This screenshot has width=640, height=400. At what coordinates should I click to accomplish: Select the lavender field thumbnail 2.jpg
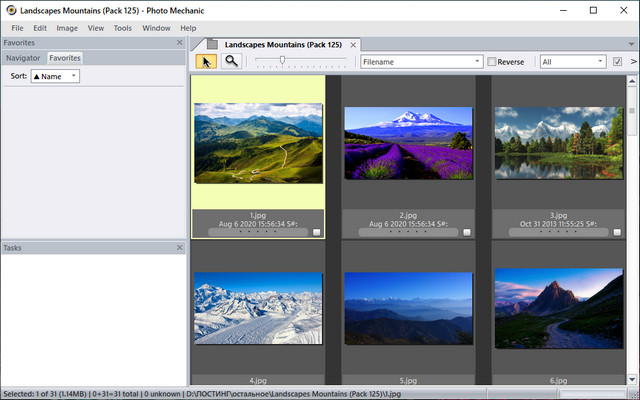[407, 144]
